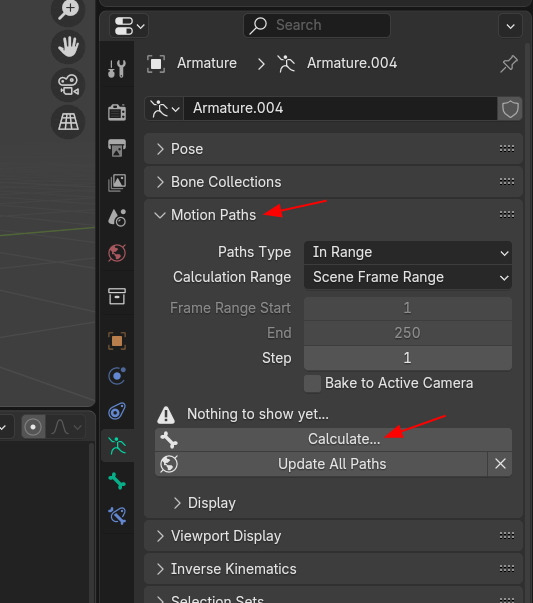
Task: Click the Bone Collections panel drag grip
Action: (x=506, y=182)
